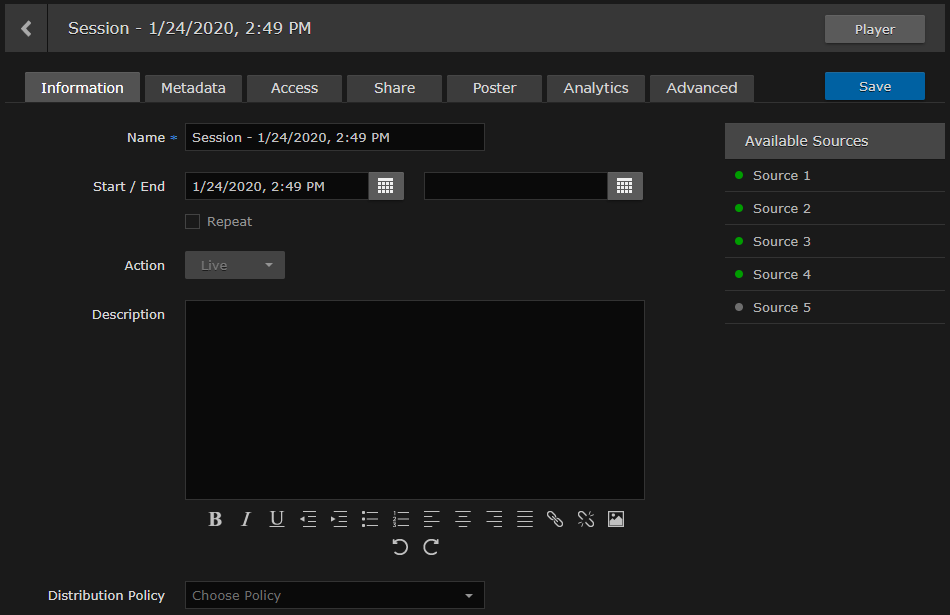The image size is (950, 615).
Task: Open the start date calendar picker
Action: click(x=386, y=186)
